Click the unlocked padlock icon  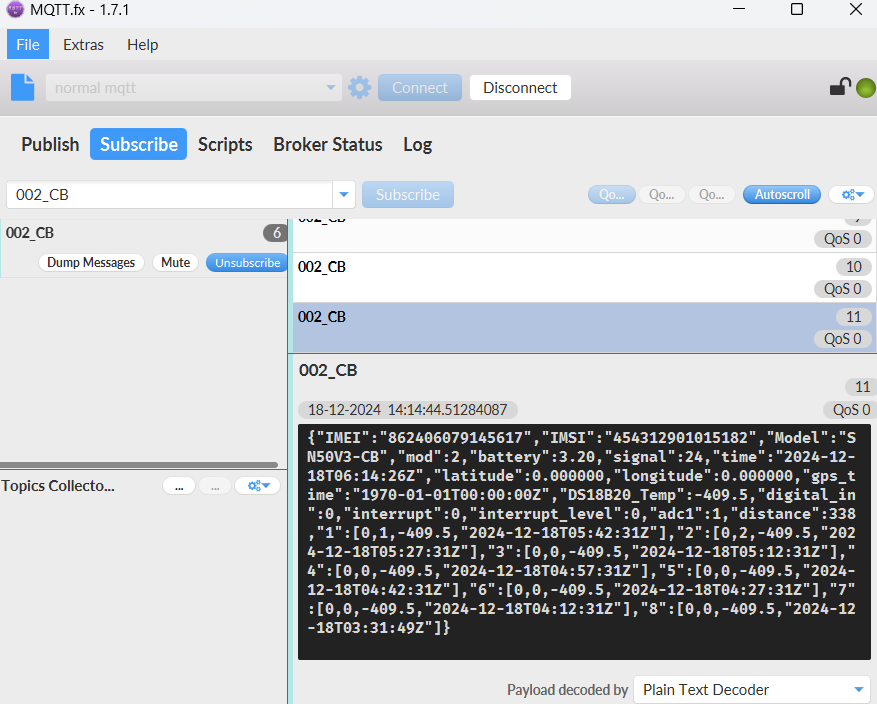coord(840,87)
